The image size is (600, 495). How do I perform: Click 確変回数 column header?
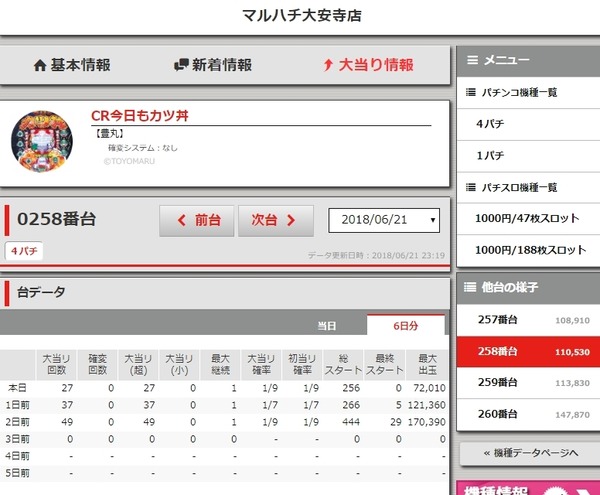pyautogui.click(x=98, y=365)
